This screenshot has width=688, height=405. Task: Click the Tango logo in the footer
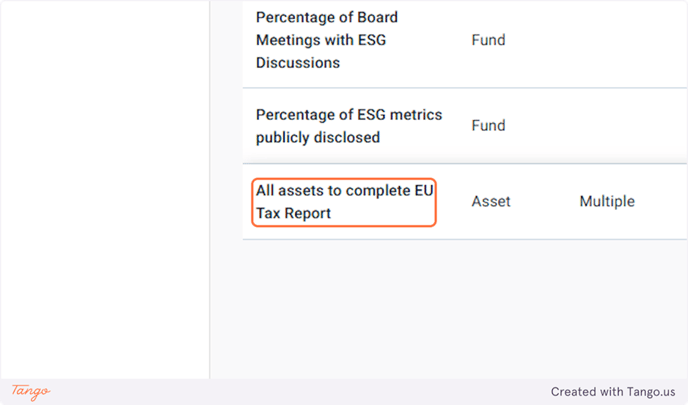click(x=31, y=391)
